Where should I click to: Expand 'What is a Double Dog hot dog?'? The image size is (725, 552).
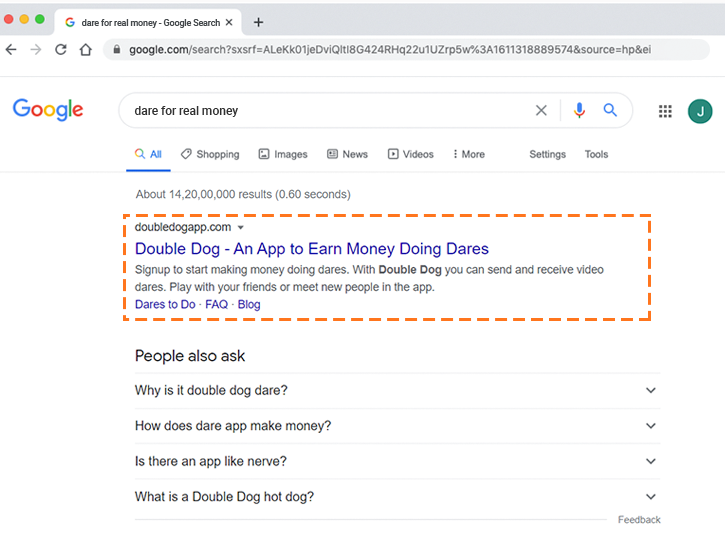coord(398,497)
